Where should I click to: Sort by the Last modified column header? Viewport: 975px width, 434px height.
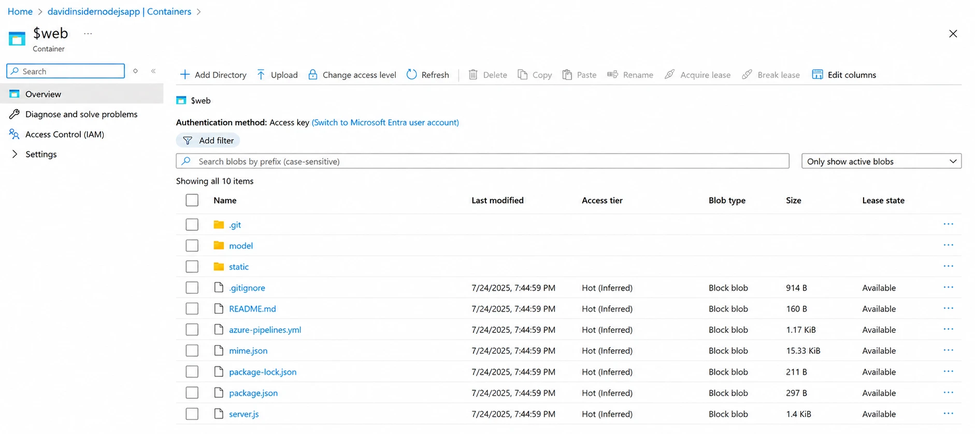[x=497, y=200]
